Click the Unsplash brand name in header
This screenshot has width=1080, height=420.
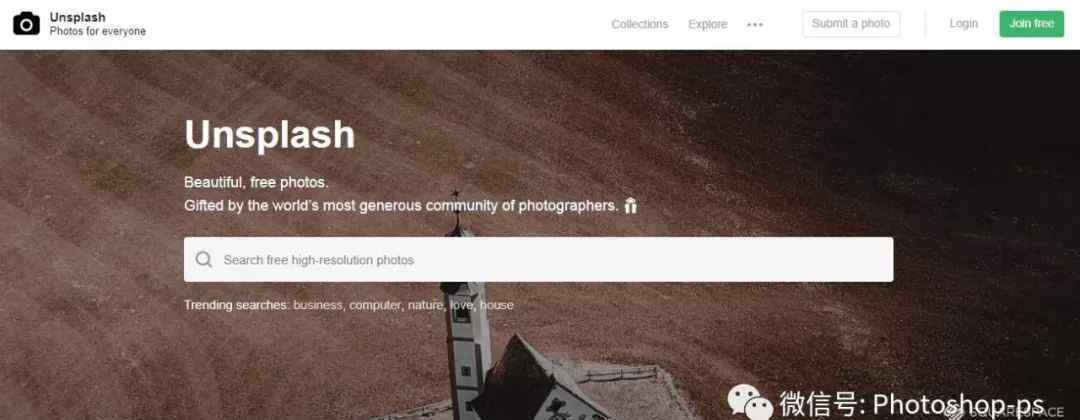(x=77, y=17)
